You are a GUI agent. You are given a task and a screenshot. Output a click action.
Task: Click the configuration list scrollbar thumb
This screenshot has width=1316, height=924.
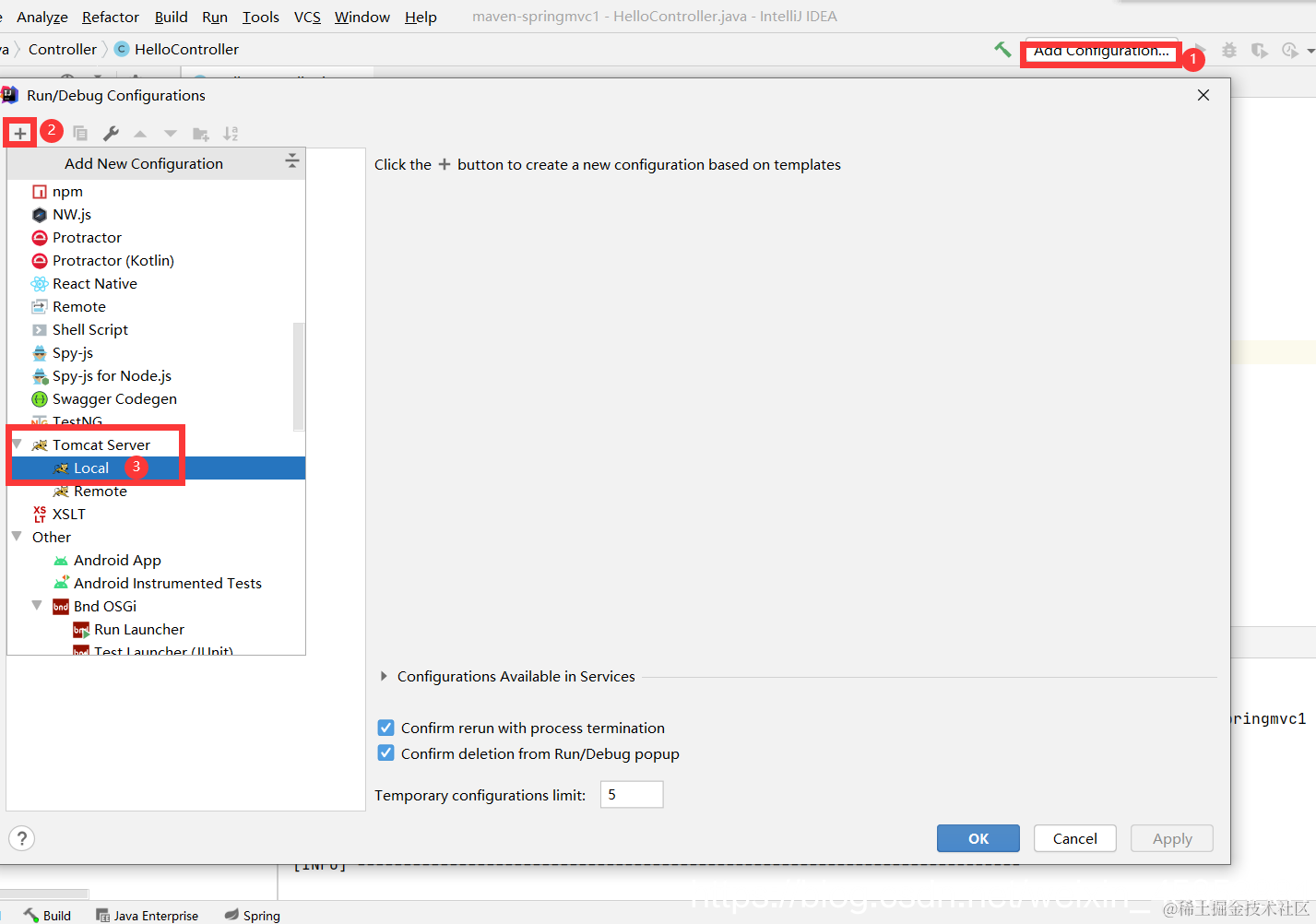[298, 376]
